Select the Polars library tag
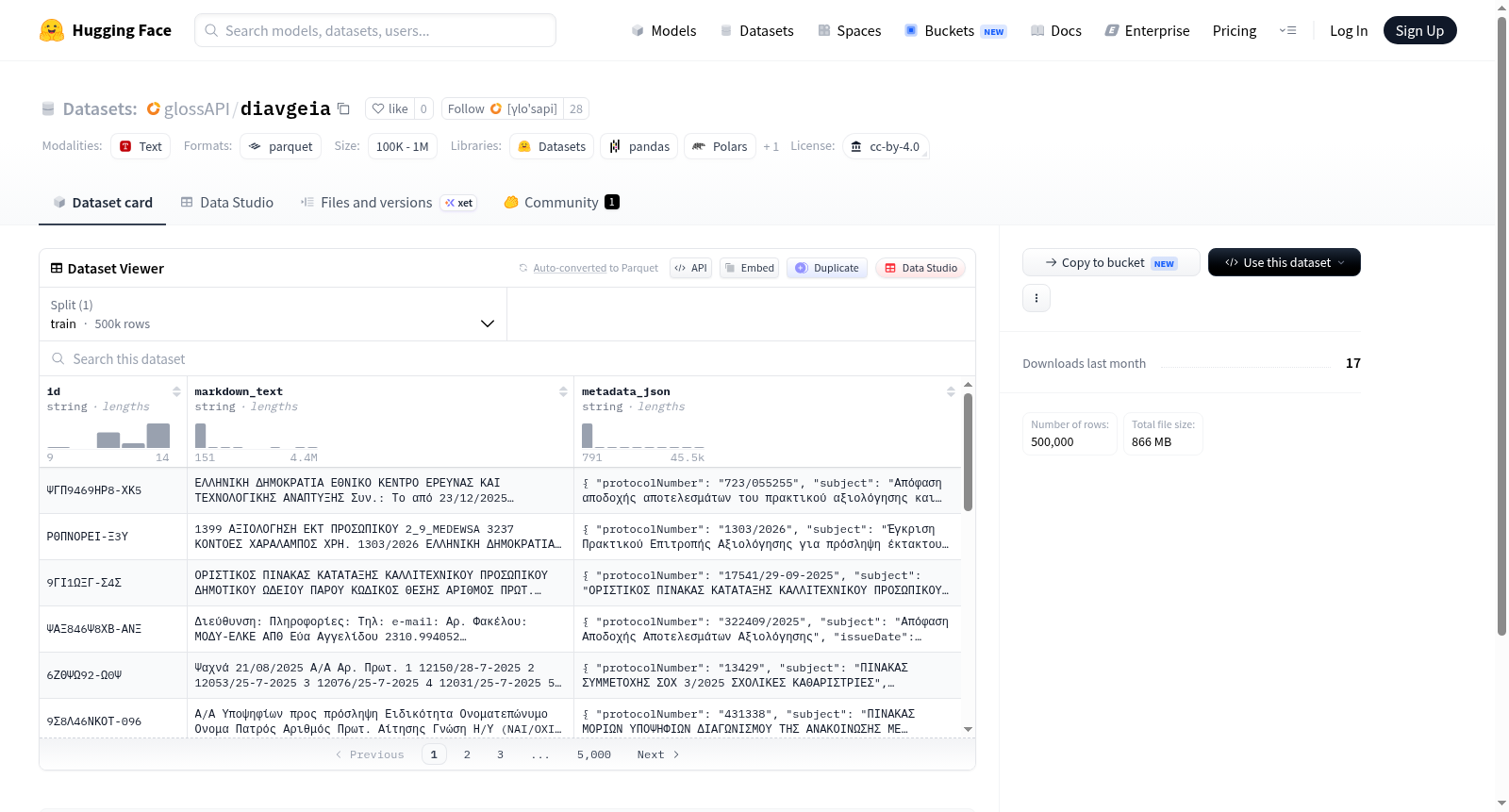This screenshot has width=1509, height=812. (720, 146)
